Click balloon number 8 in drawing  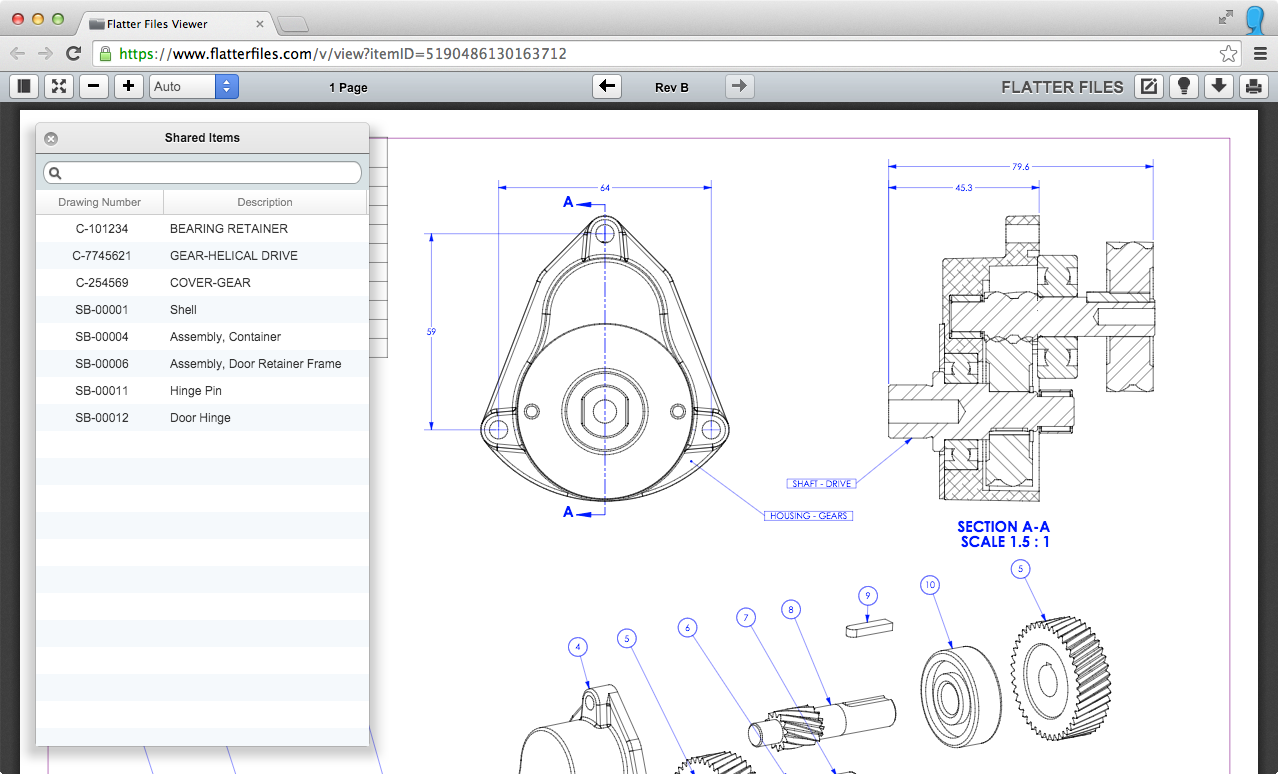[x=791, y=608]
